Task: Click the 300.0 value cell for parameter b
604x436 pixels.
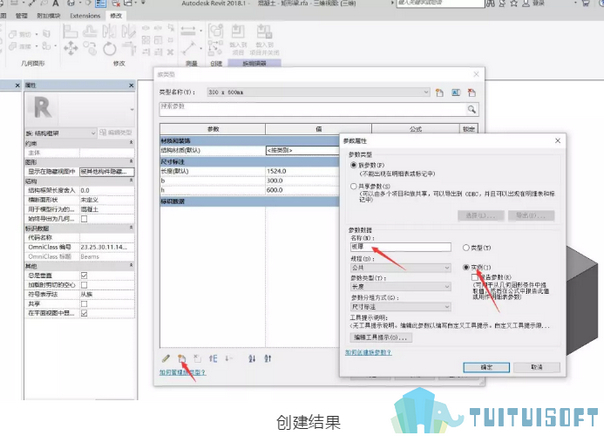Action: pyautogui.click(x=302, y=181)
